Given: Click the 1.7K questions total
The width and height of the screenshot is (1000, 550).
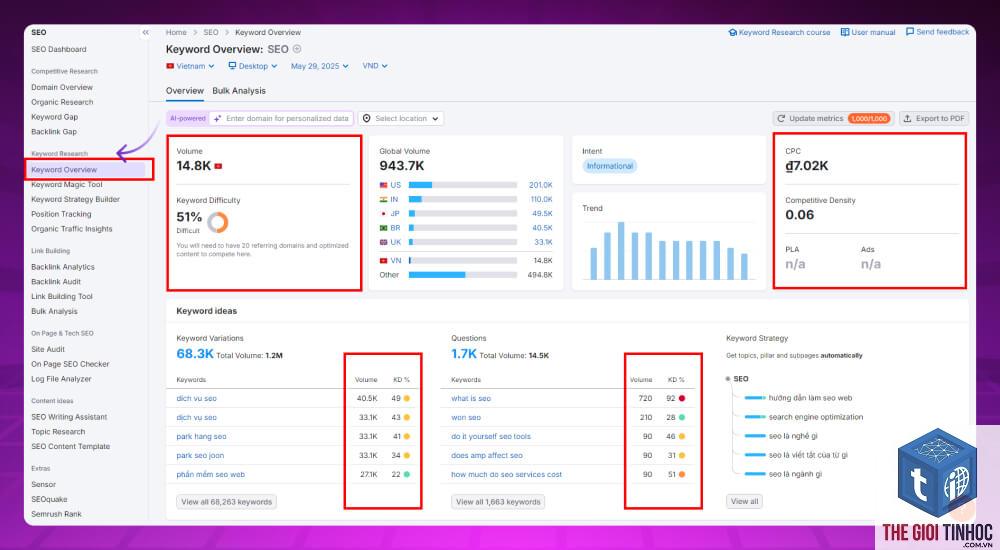Looking at the screenshot, I should click(x=464, y=354).
